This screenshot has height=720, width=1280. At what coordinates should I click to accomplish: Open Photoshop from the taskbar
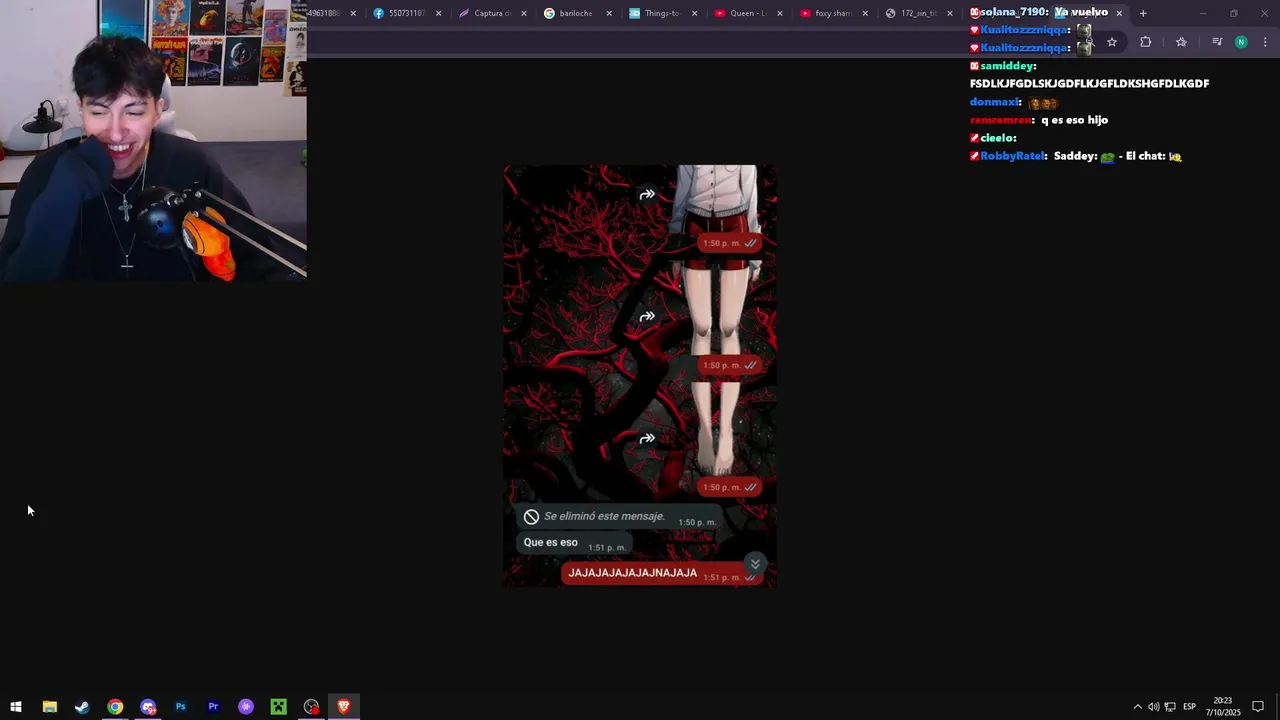click(x=180, y=707)
